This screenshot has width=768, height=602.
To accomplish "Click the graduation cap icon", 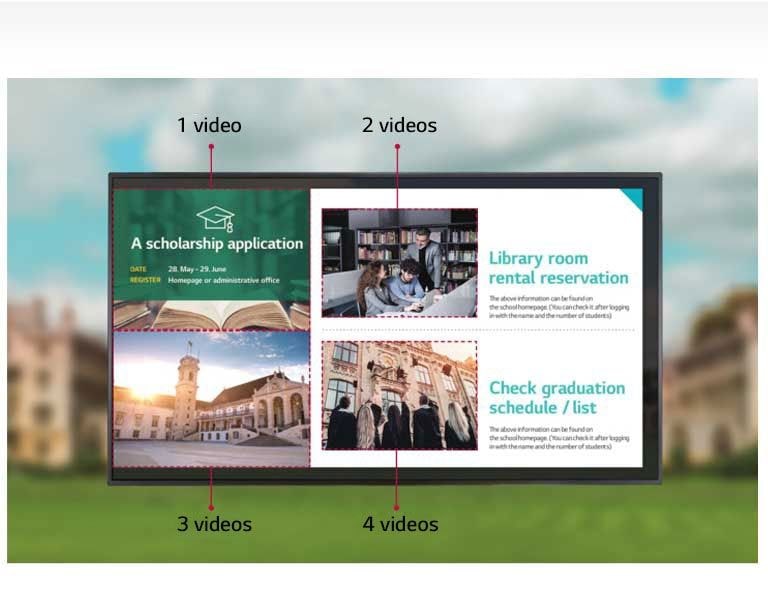I will point(216,218).
